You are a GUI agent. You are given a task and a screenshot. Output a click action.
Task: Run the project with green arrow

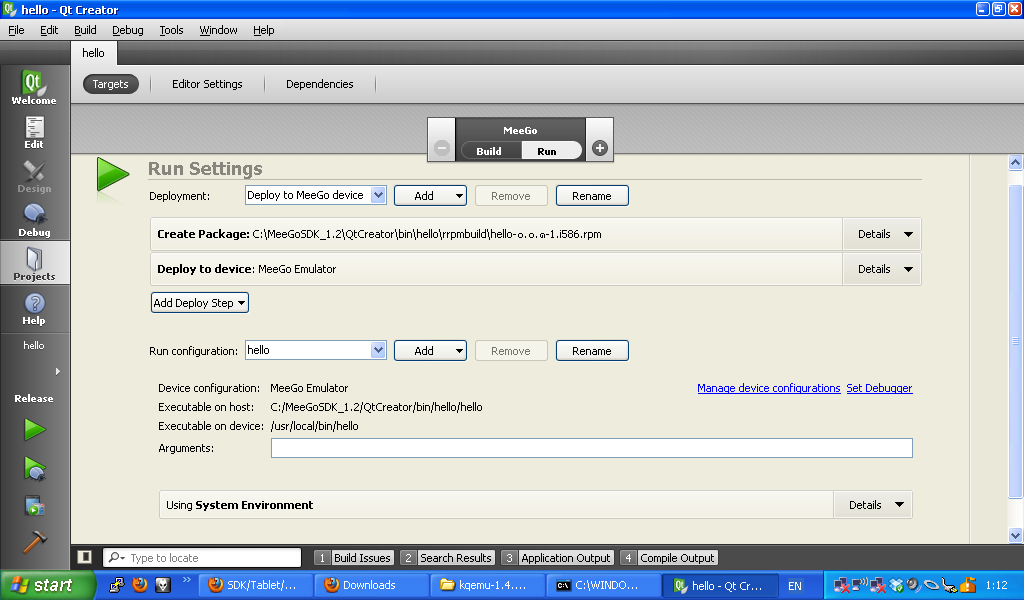tap(35, 430)
